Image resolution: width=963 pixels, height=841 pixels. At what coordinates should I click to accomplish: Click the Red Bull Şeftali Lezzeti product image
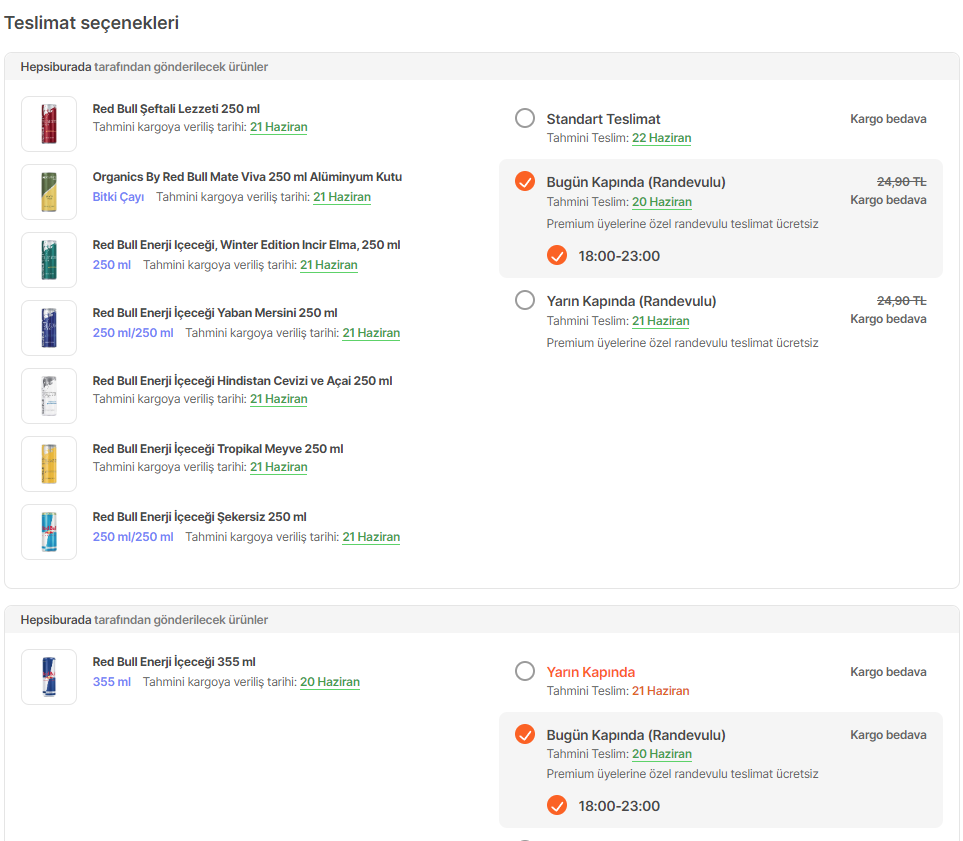coord(49,124)
